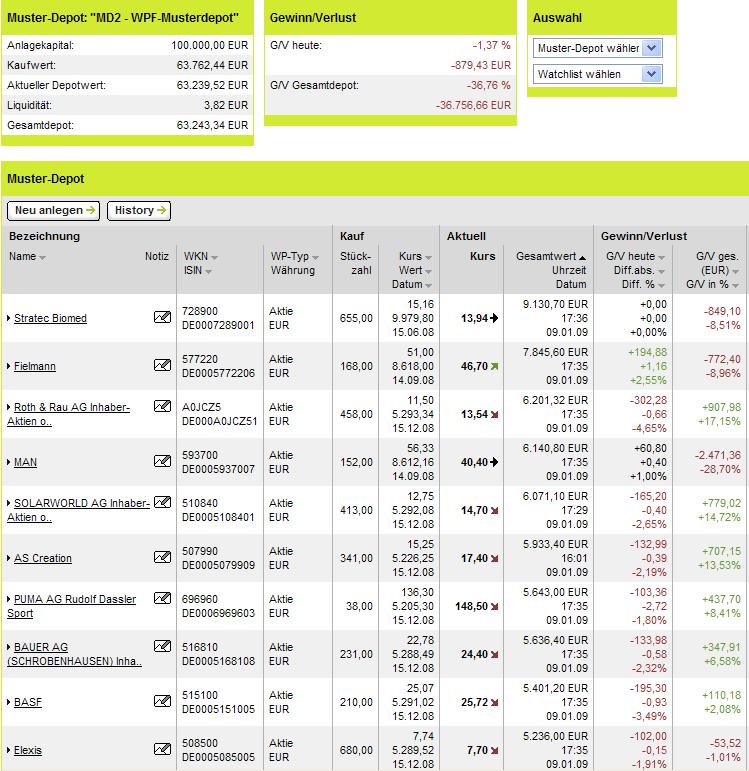
Task: Open the note icon for SOLARWORLD AG
Action: click(162, 502)
